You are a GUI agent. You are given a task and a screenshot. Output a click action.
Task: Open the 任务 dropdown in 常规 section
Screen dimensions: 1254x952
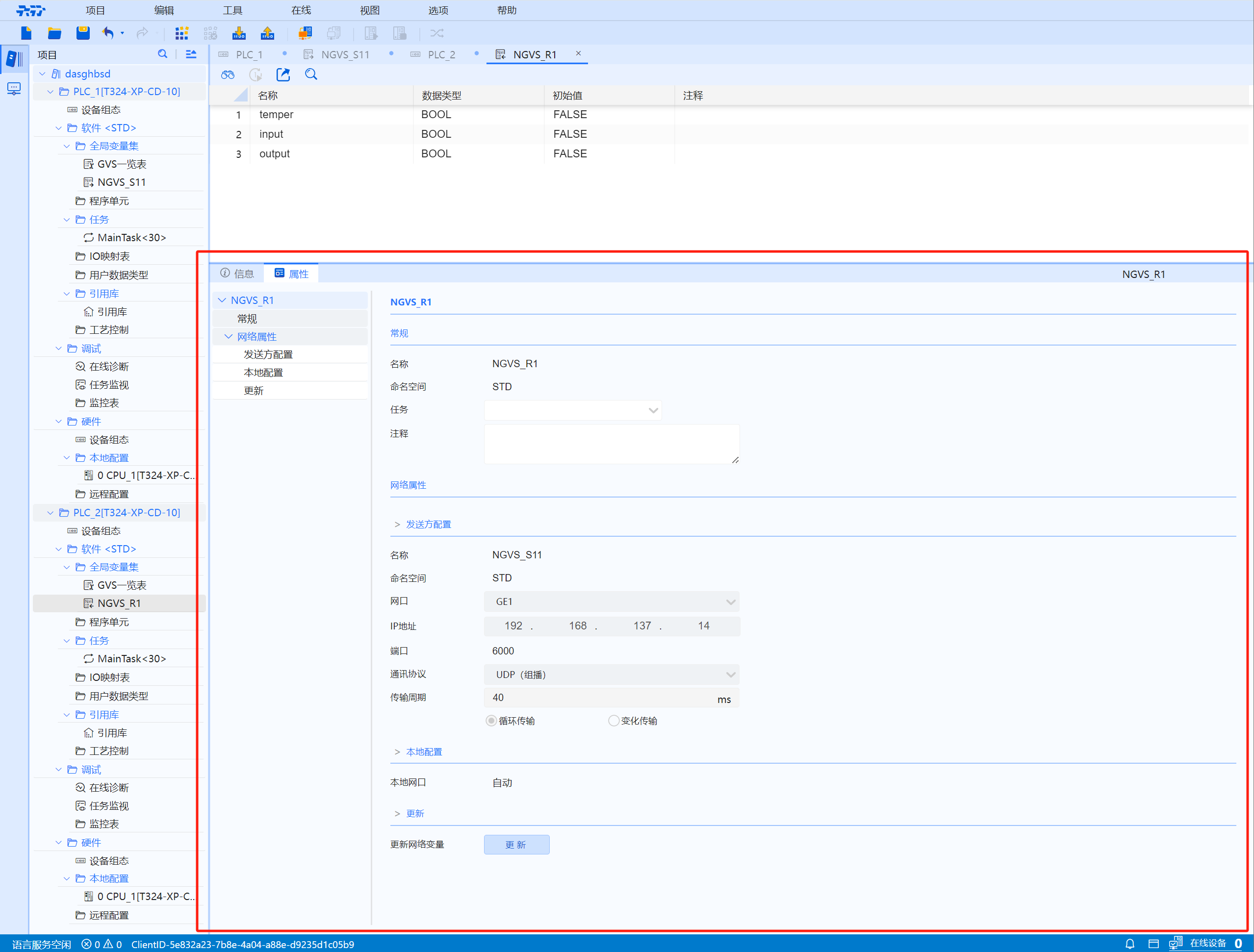(x=653, y=410)
